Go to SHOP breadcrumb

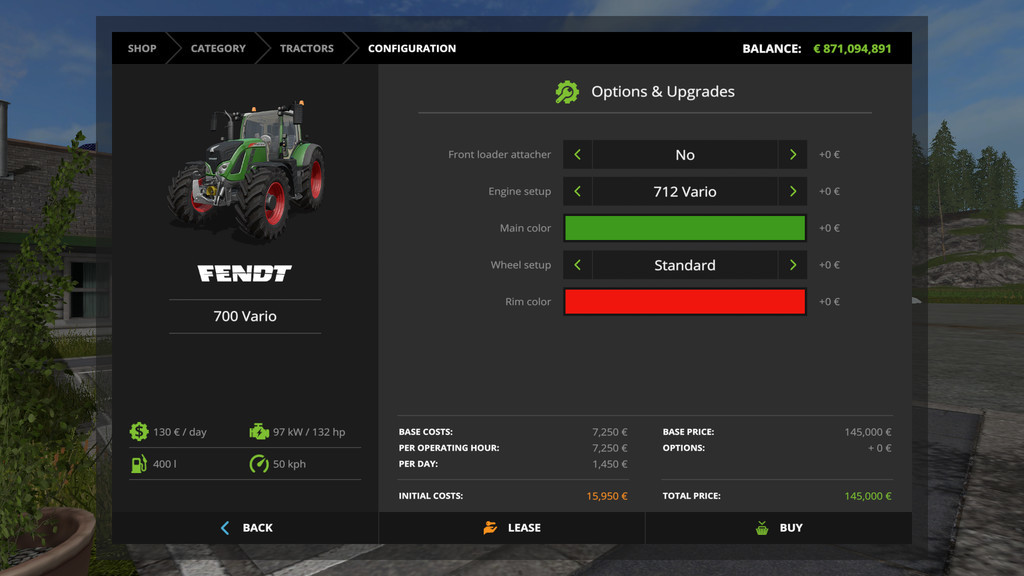(x=142, y=48)
